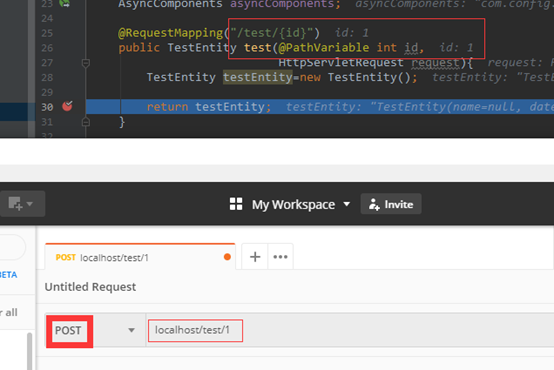Add a new request tab with plus
This screenshot has height=370, width=554.
click(x=255, y=257)
